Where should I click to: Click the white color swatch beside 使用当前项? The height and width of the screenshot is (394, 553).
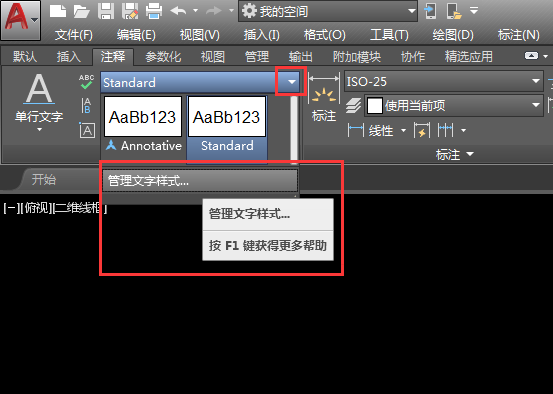tap(375, 105)
